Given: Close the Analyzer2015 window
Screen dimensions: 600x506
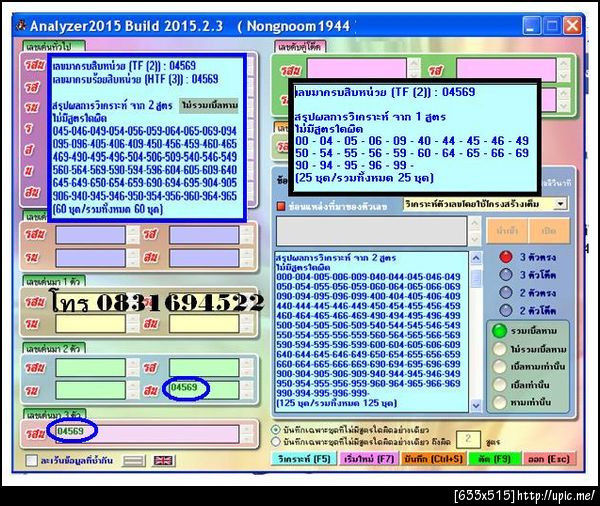Looking at the screenshot, I should pyautogui.click(x=572, y=26).
